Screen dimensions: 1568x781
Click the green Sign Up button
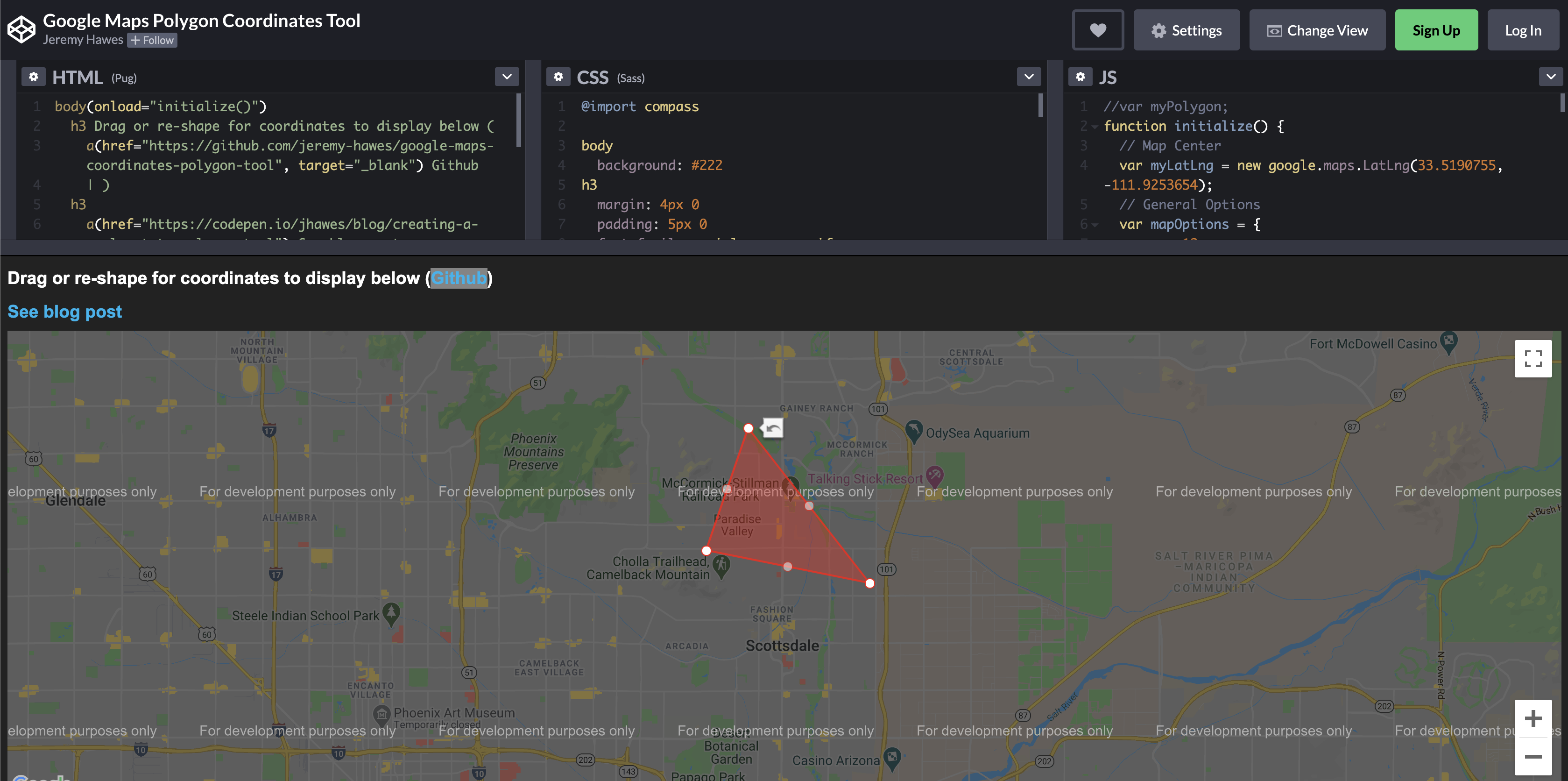tap(1435, 30)
